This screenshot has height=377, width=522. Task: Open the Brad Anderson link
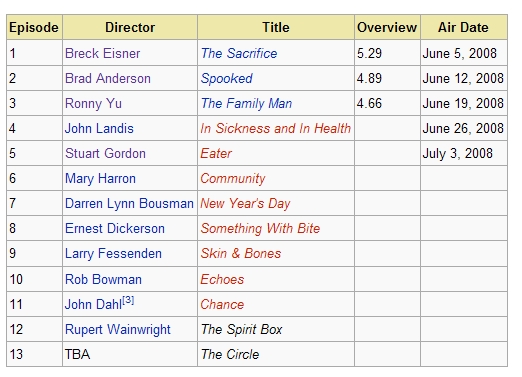pyautogui.click(x=108, y=78)
